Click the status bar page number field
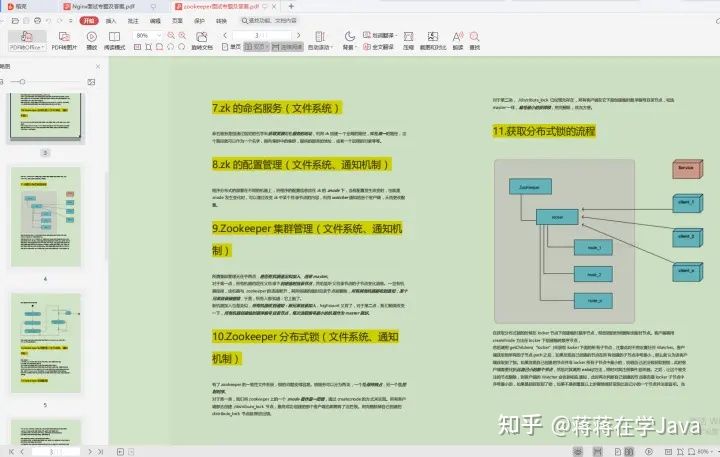Screen dimensions: 720x457 coord(56,452)
